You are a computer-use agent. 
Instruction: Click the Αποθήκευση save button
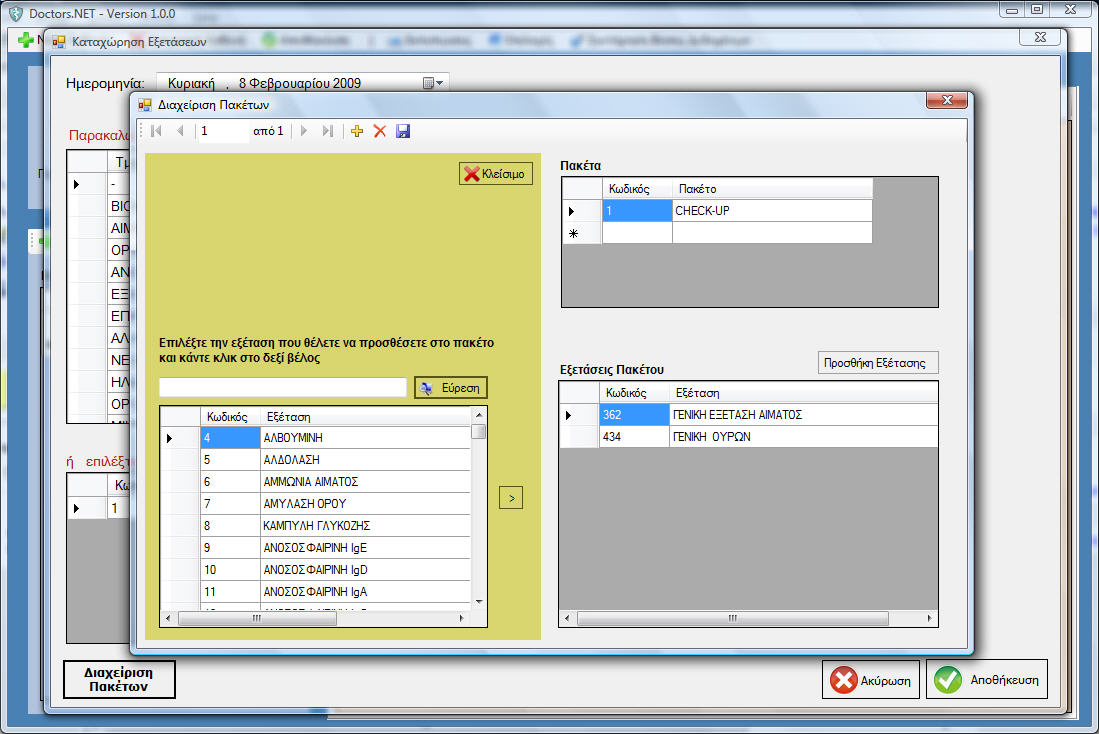coord(987,679)
